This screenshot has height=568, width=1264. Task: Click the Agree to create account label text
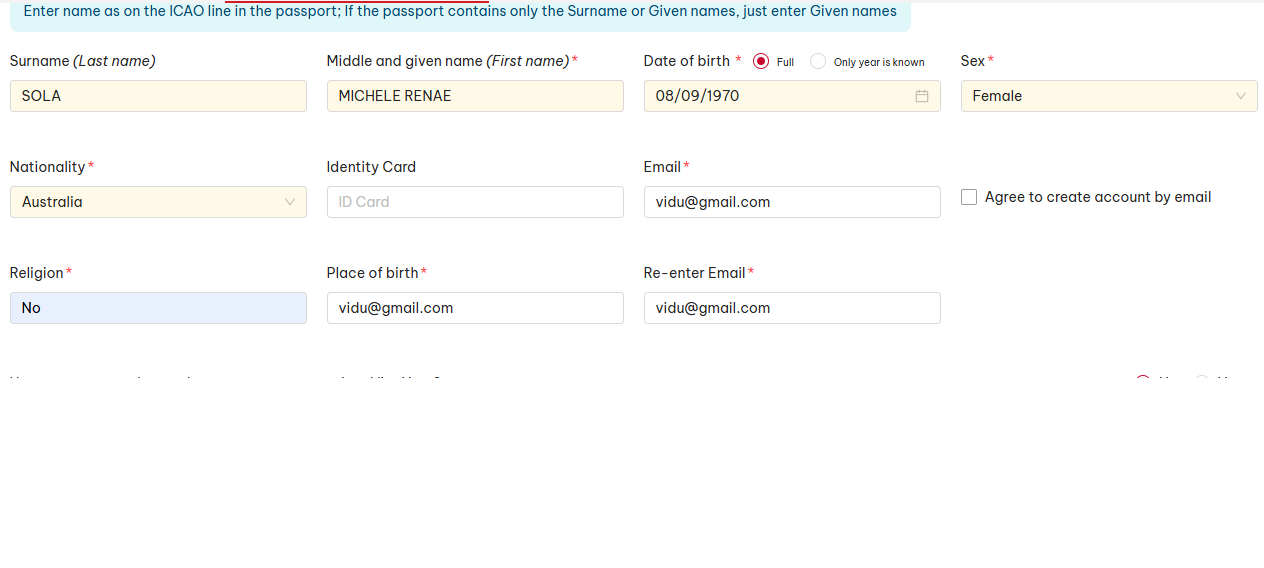(x=1098, y=197)
